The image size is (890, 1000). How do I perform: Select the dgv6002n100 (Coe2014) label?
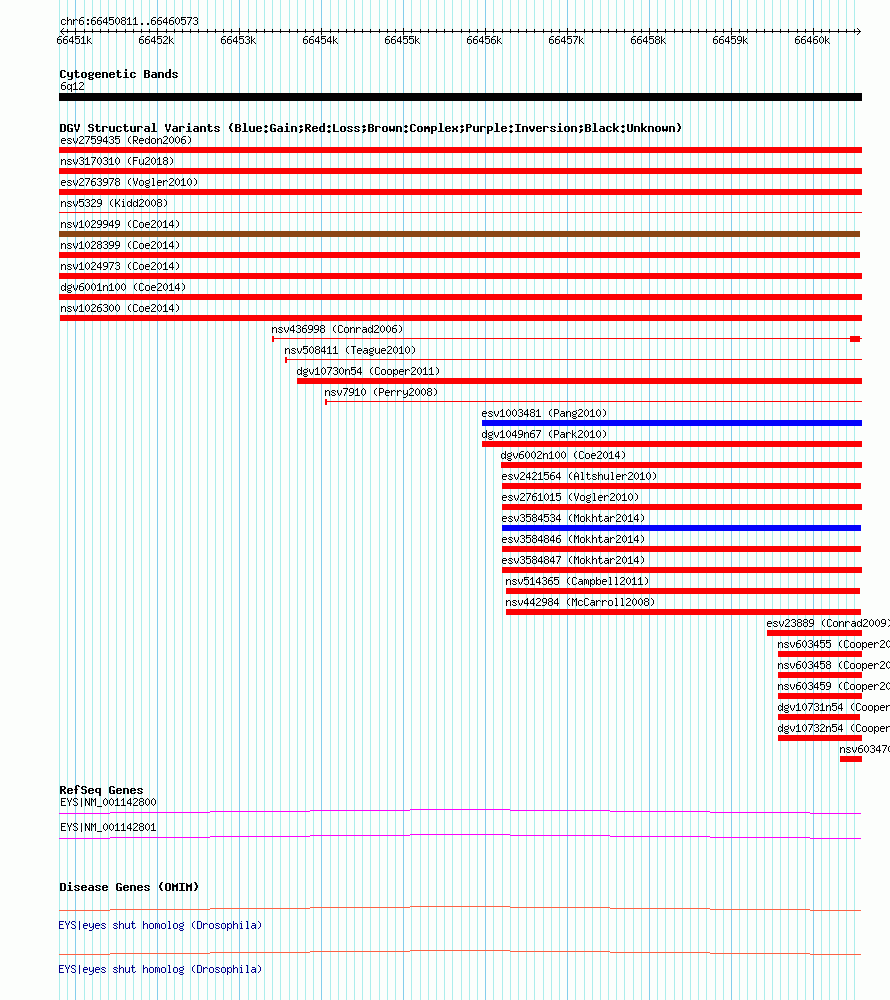tap(564, 456)
